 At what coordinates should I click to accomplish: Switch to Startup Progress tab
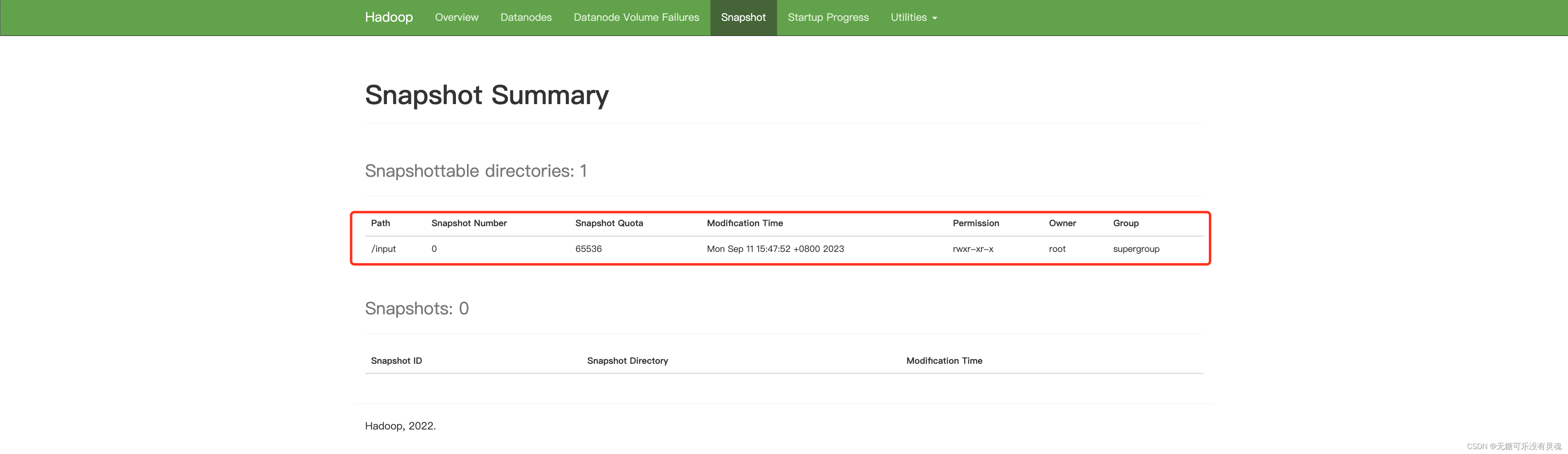(828, 17)
